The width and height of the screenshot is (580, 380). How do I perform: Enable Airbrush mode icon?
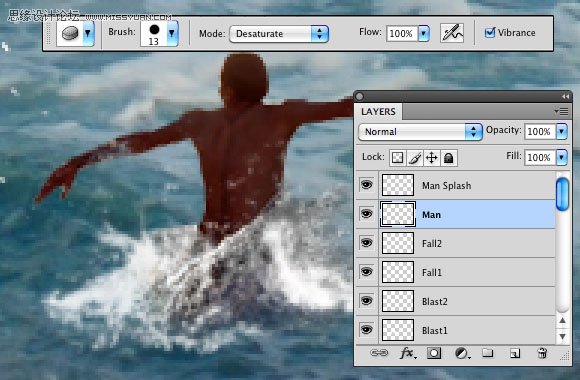(452, 33)
